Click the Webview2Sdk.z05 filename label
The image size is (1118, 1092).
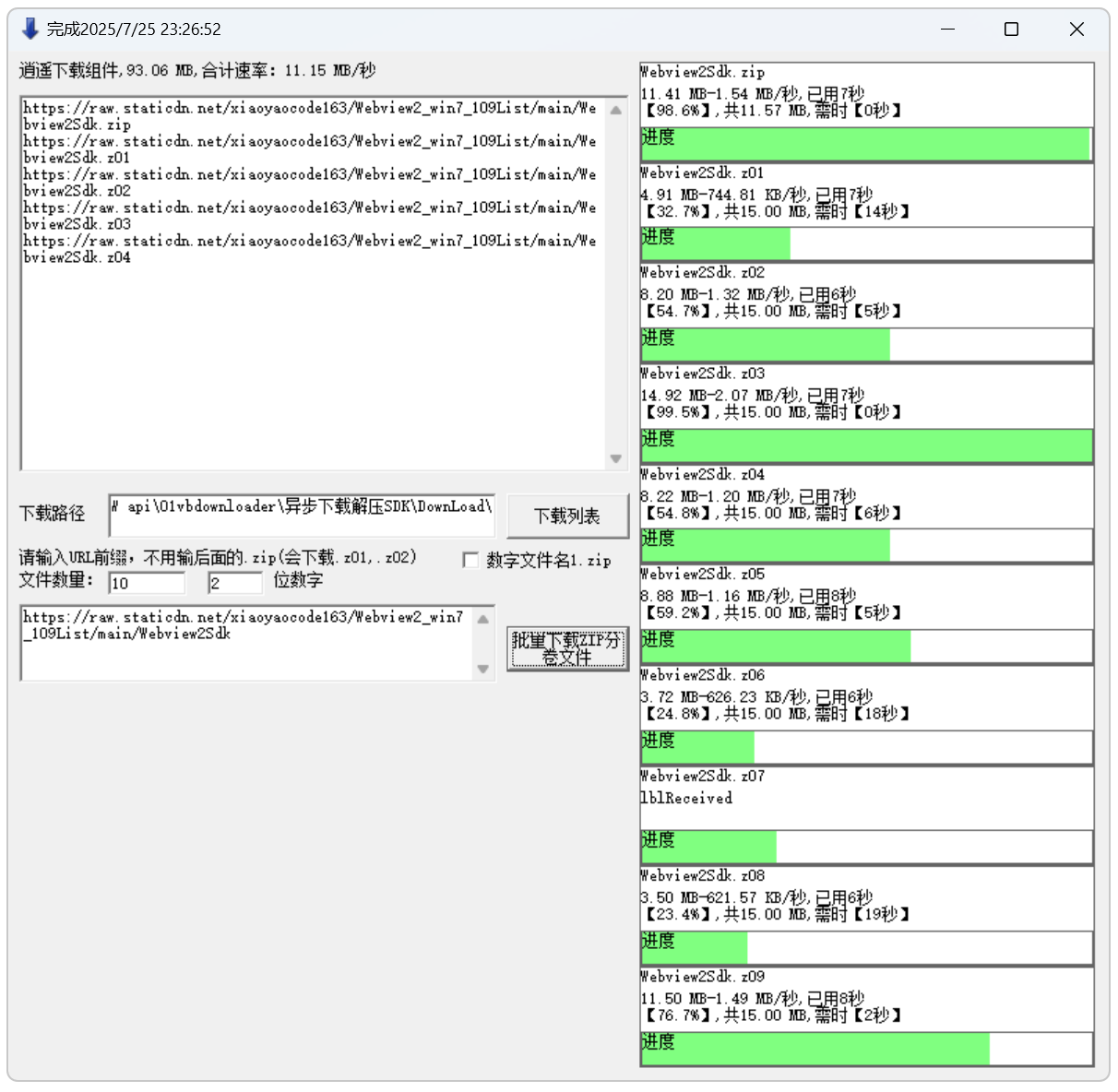[703, 574]
